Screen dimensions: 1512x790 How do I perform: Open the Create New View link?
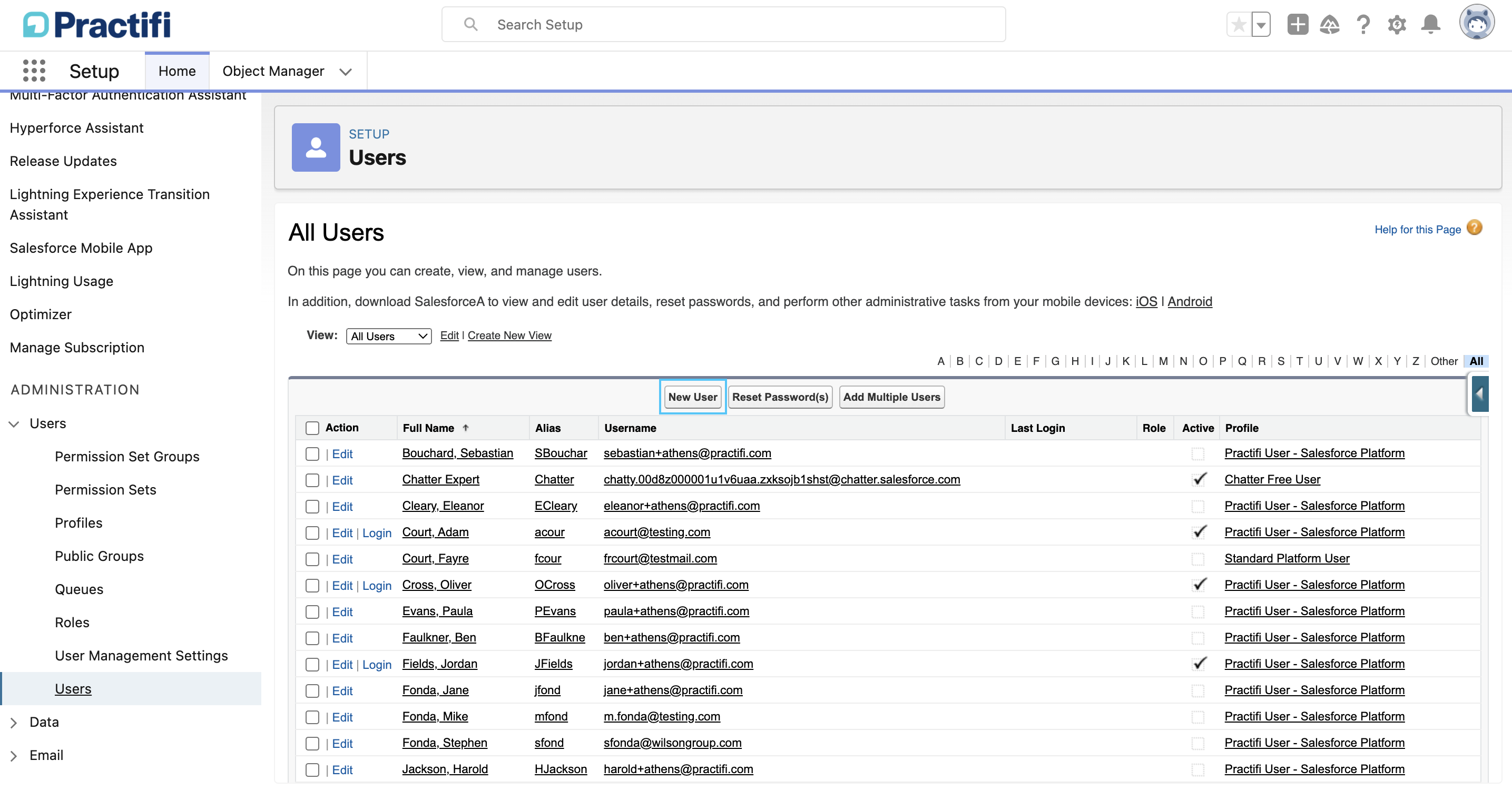[509, 335]
